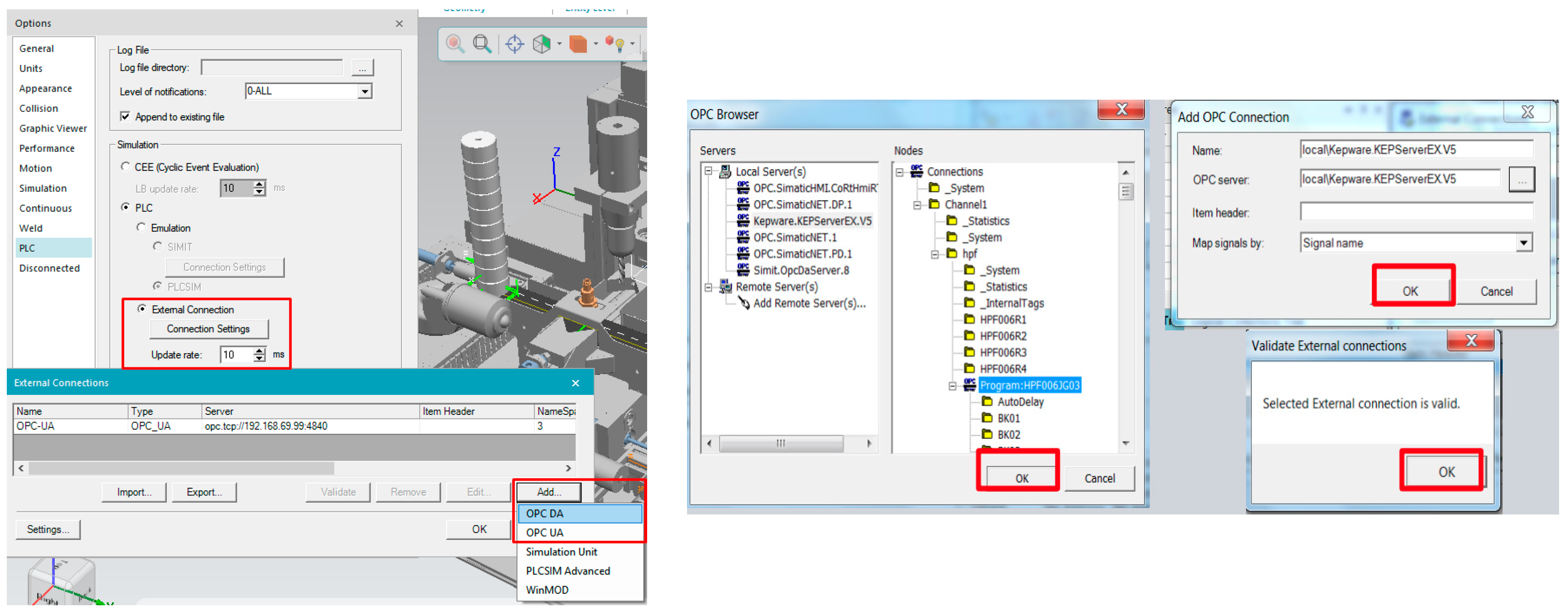Click the Import... button
Image resolution: width=1568 pixels, height=615 pixels.
point(134,492)
